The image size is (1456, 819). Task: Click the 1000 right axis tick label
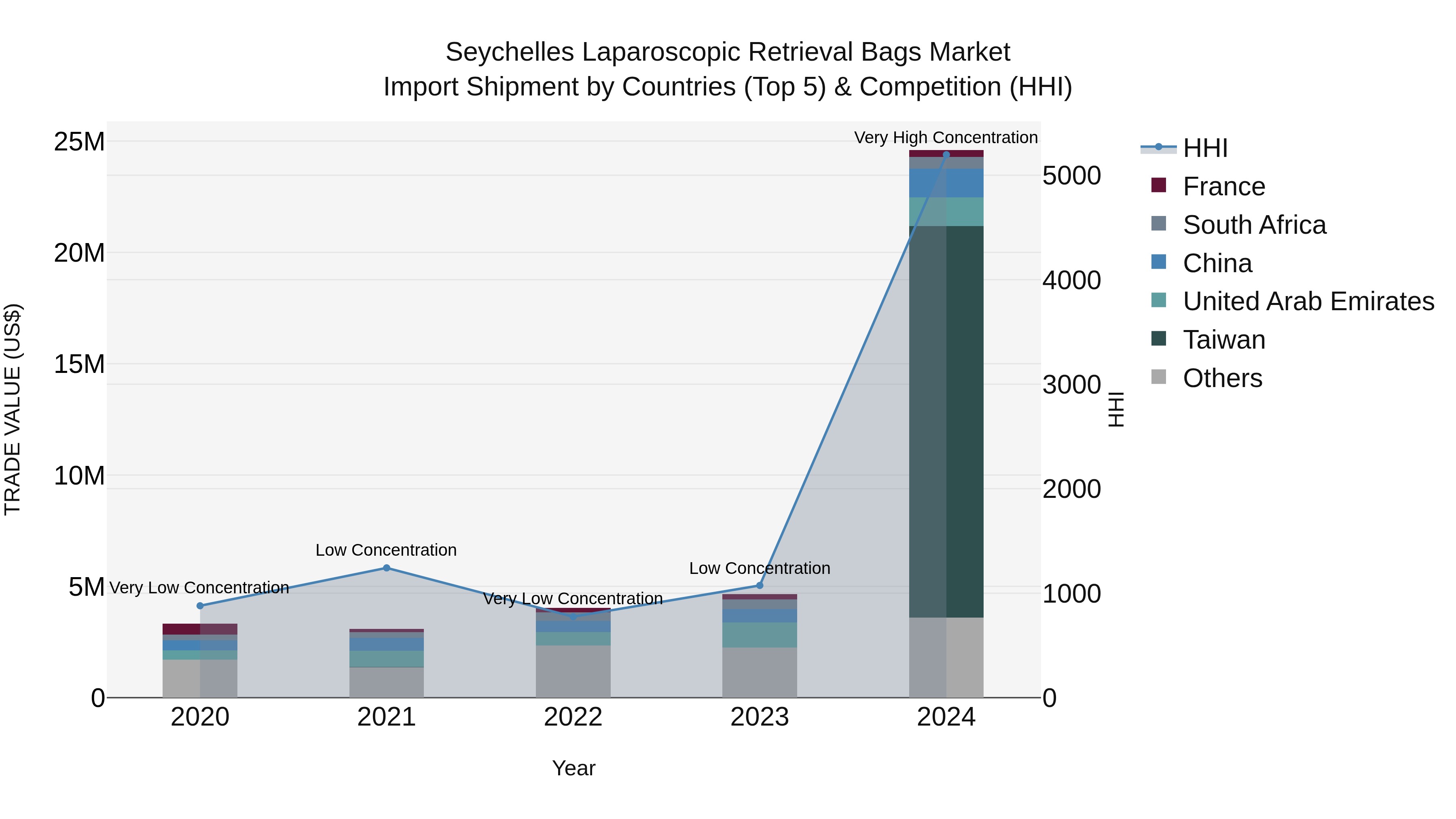click(x=1072, y=593)
